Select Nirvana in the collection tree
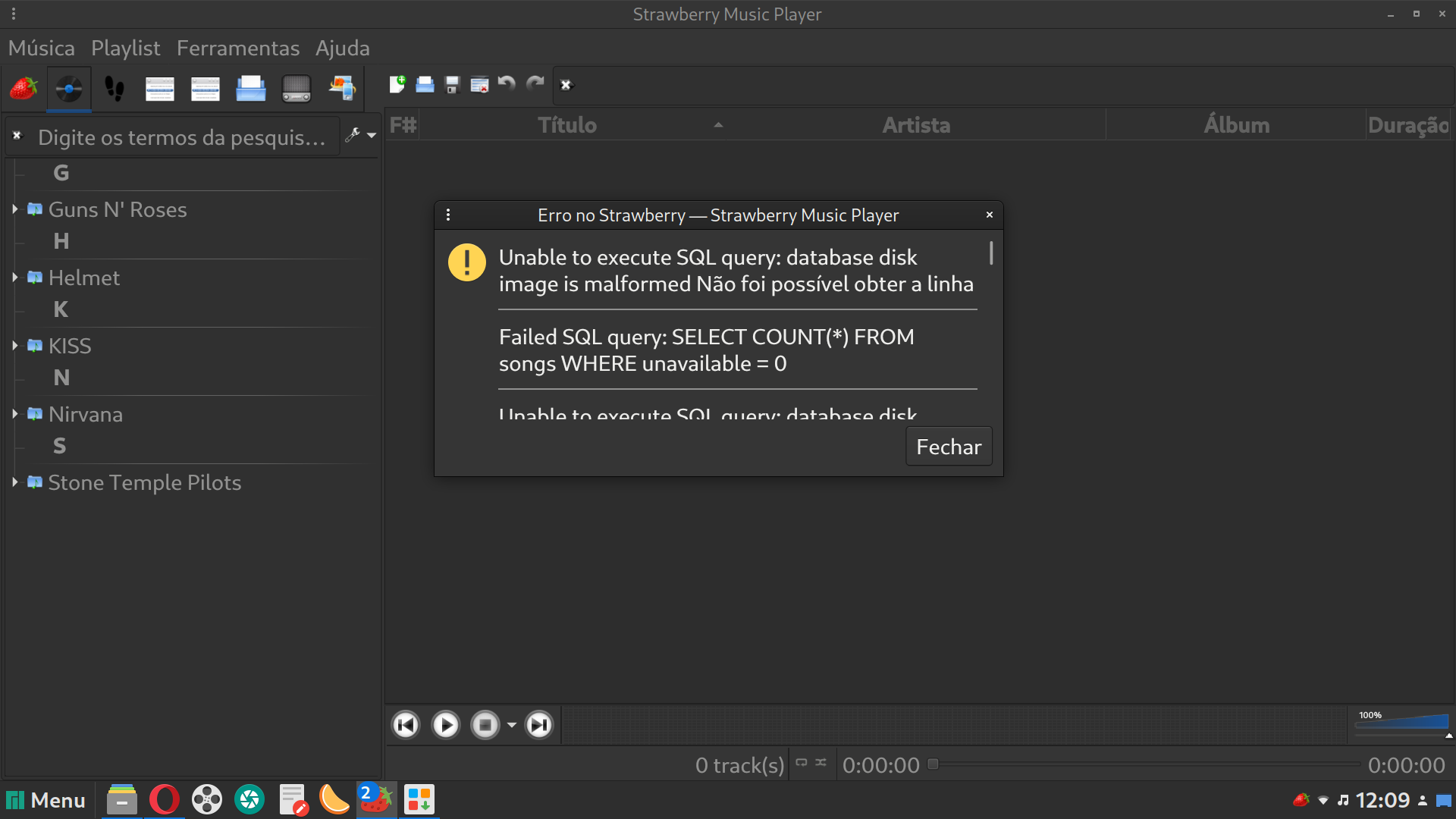This screenshot has height=819, width=1456. click(x=86, y=414)
